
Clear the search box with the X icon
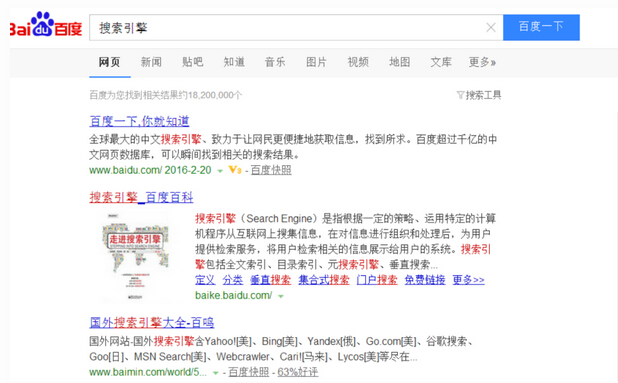(x=491, y=27)
